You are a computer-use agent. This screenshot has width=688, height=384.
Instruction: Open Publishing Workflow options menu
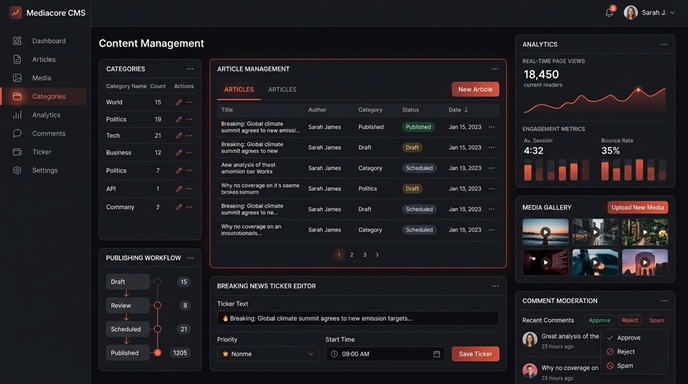(x=190, y=258)
